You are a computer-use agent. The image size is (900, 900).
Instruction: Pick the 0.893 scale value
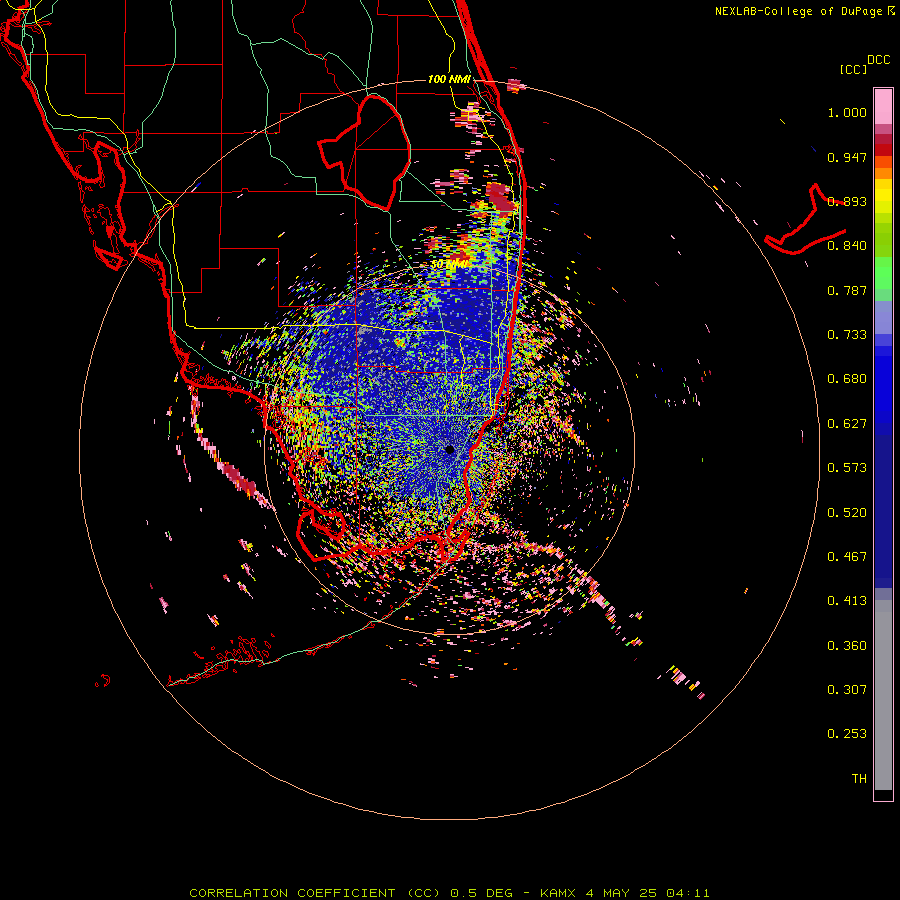[x=847, y=201]
